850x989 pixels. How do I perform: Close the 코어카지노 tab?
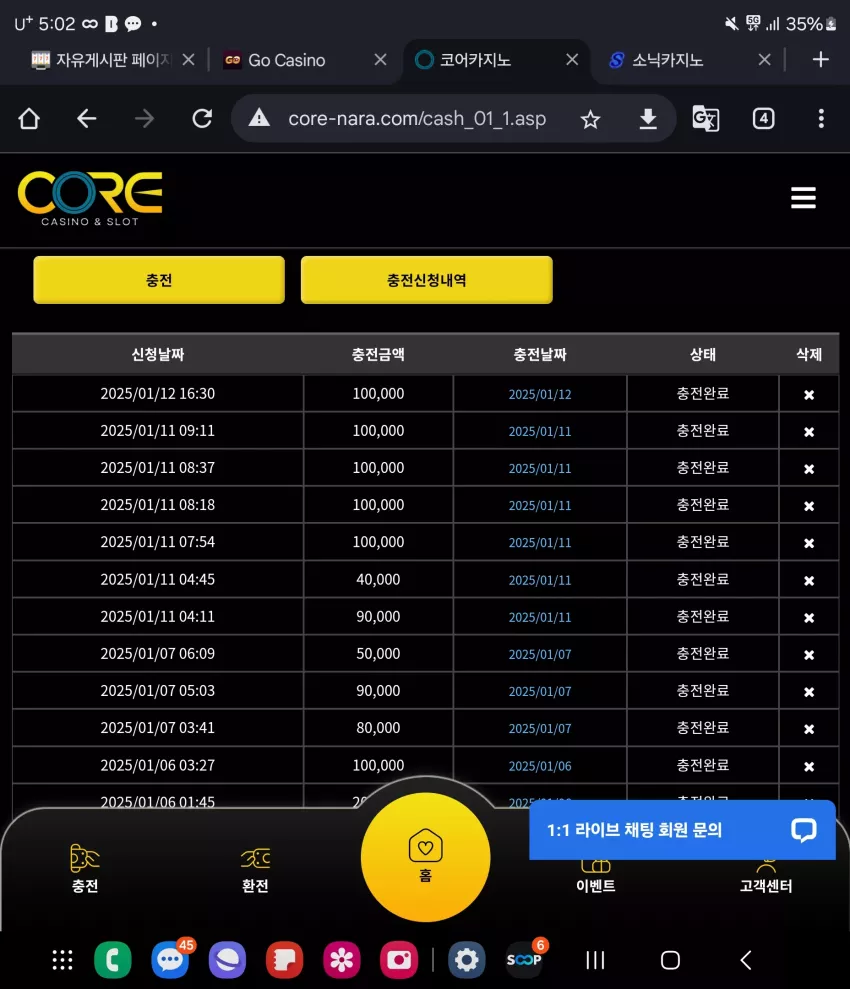click(x=572, y=60)
